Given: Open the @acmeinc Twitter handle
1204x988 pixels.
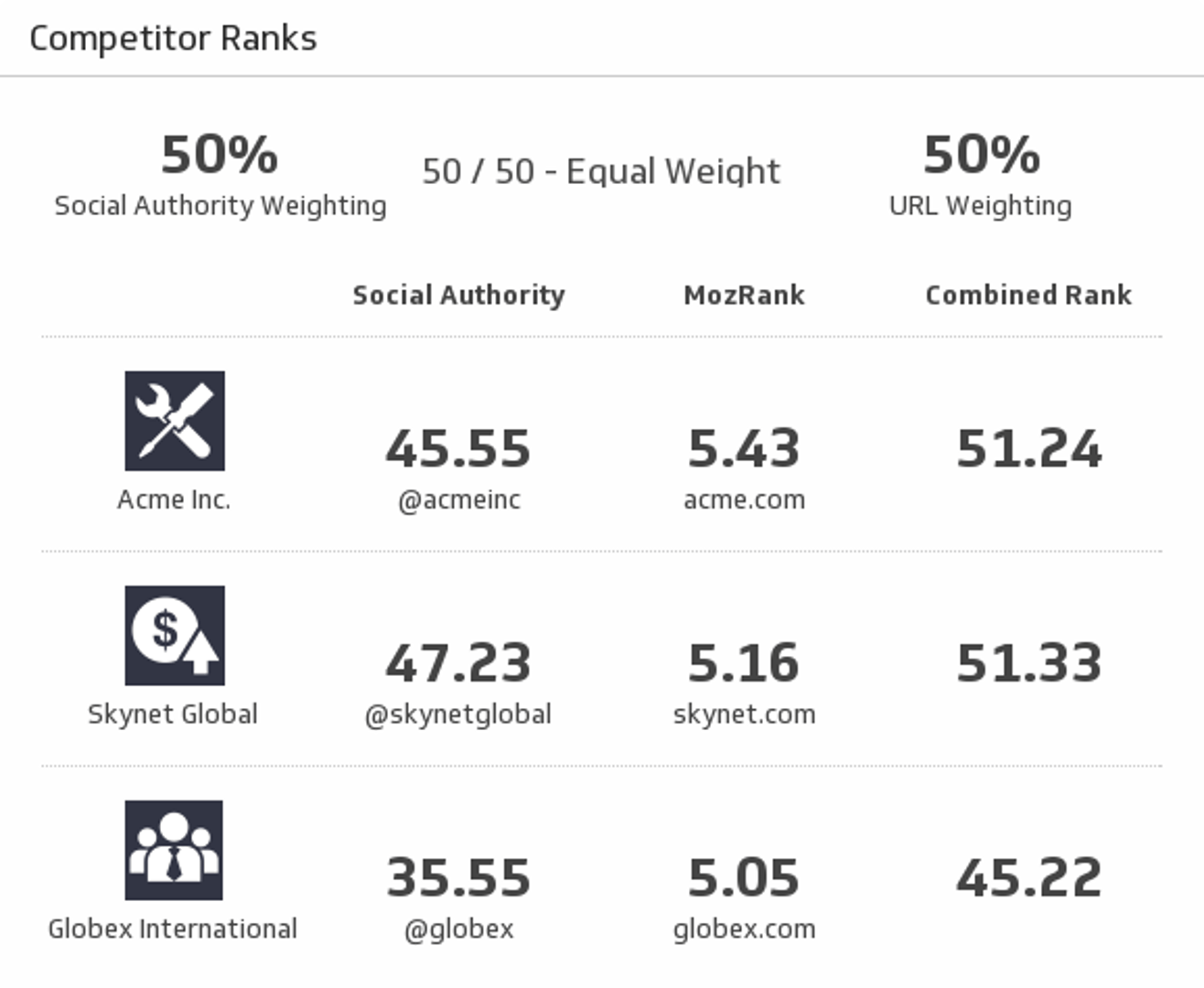Looking at the screenshot, I should 459,499.
